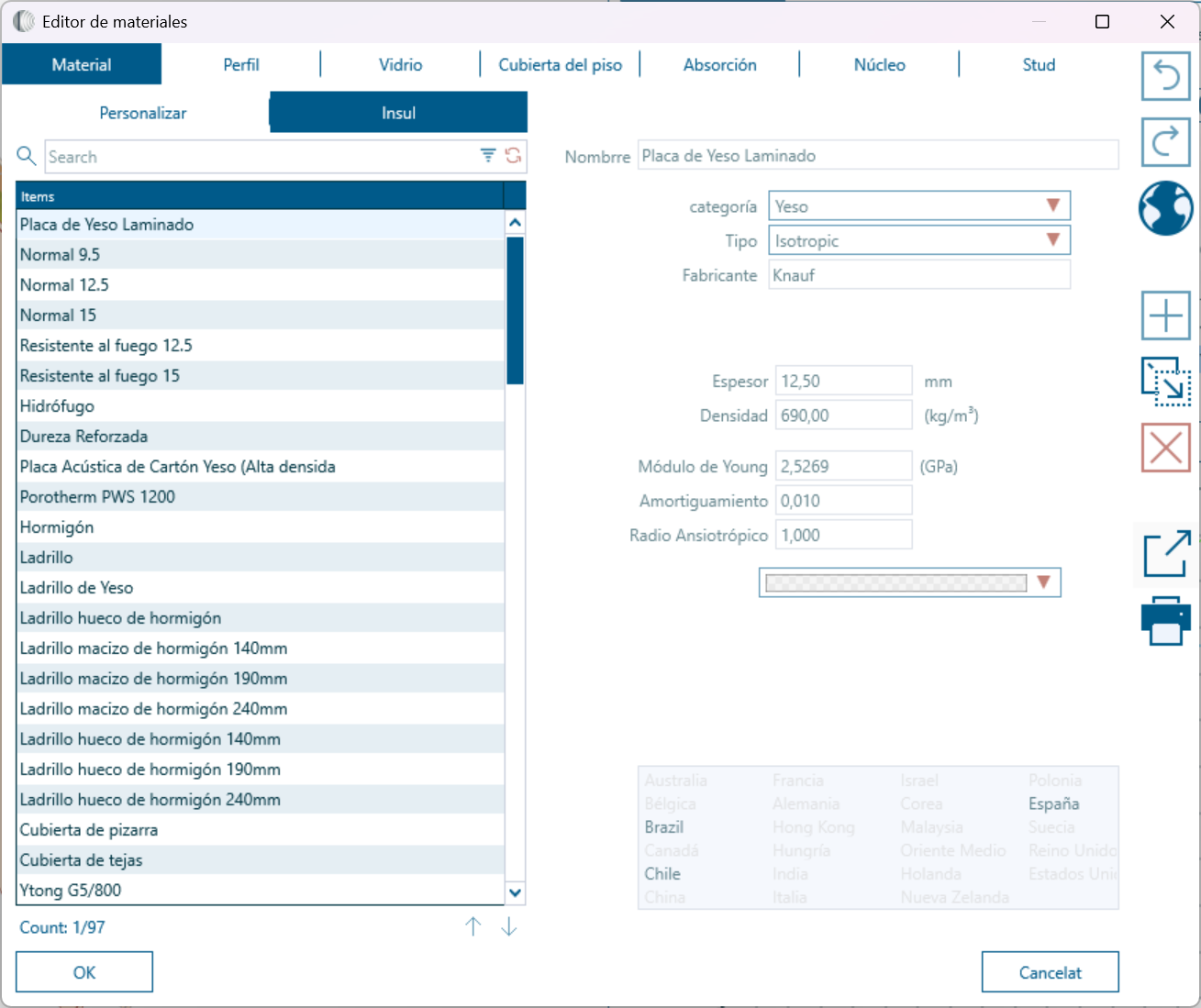This screenshot has width=1201, height=1008.
Task: Switch to the Vidrio tab
Action: pos(400,65)
